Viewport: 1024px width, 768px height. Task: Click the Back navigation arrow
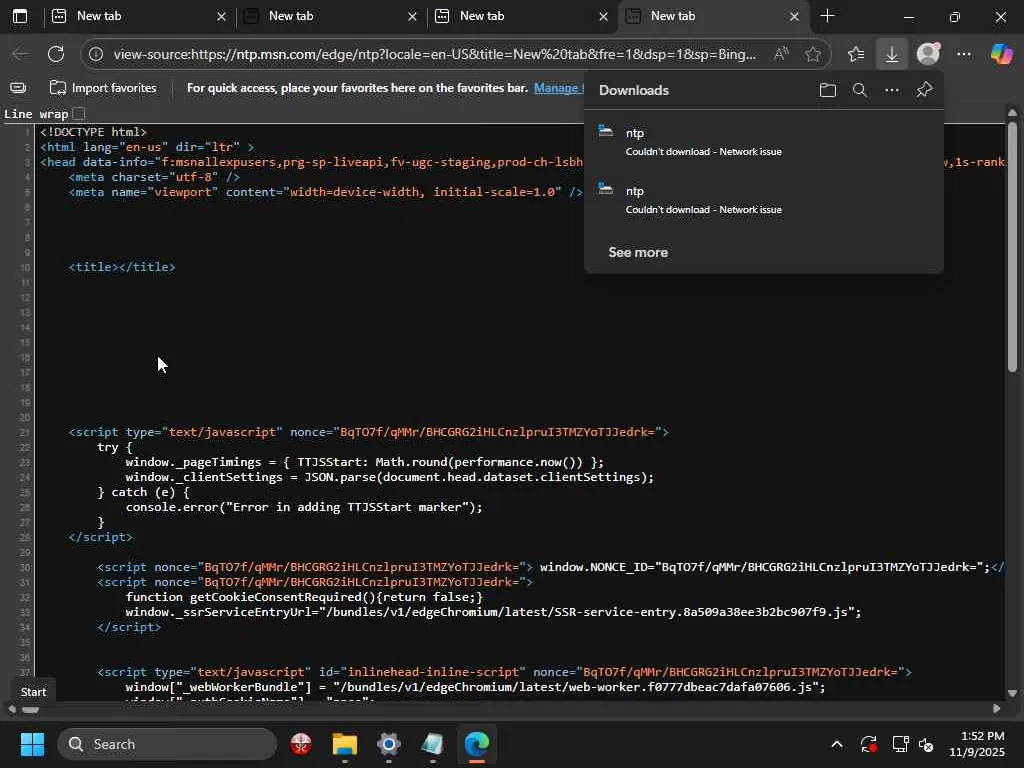[x=20, y=54]
